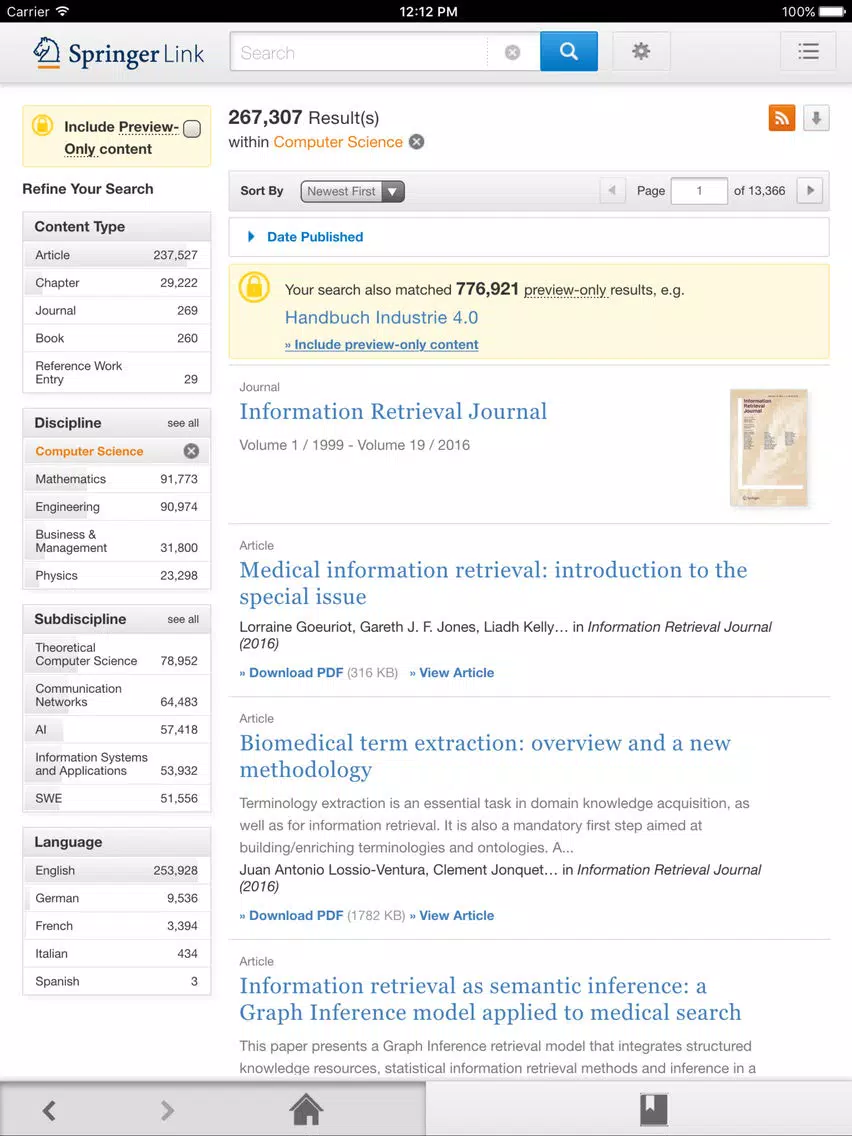Clear the search field with the X icon
This screenshot has height=1136, width=852.
(x=512, y=53)
